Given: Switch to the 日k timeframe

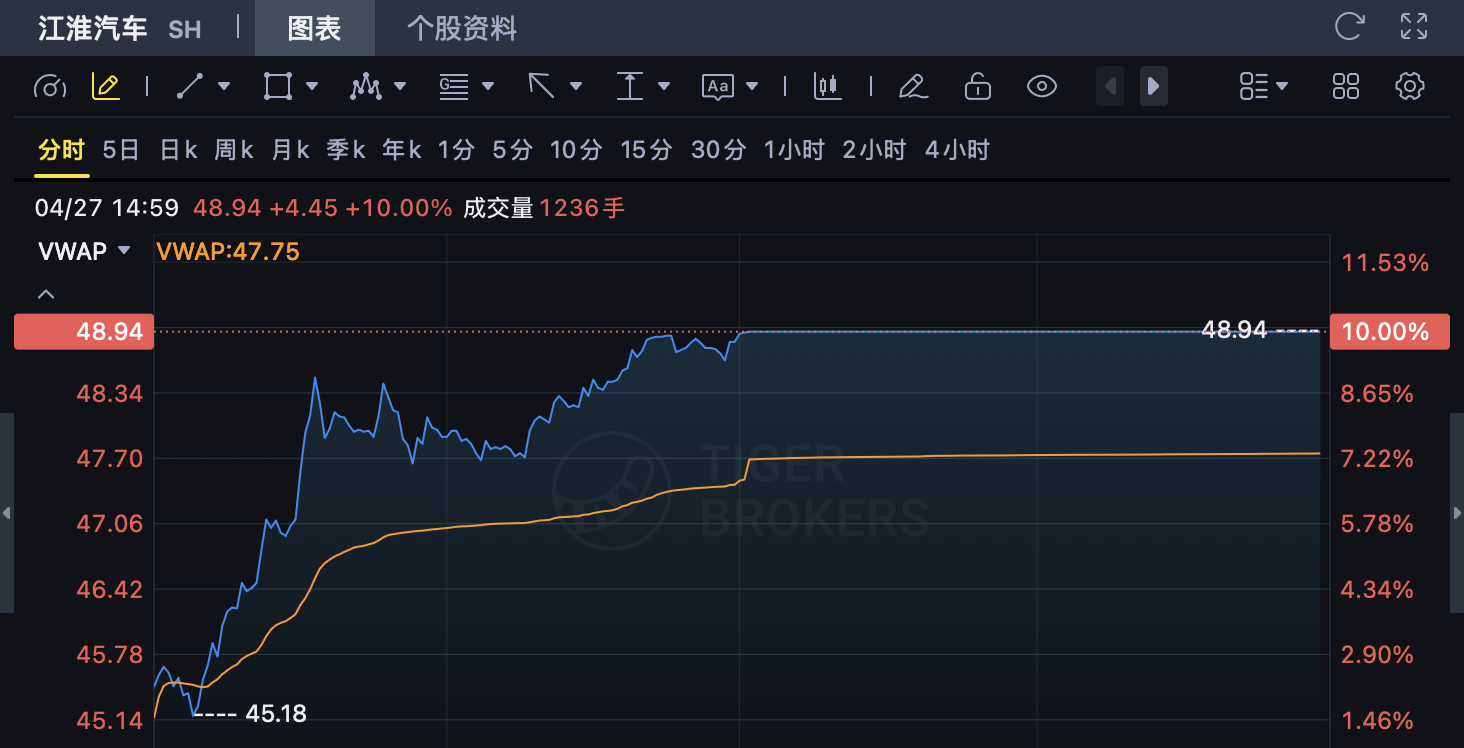Looking at the screenshot, I should click(178, 150).
